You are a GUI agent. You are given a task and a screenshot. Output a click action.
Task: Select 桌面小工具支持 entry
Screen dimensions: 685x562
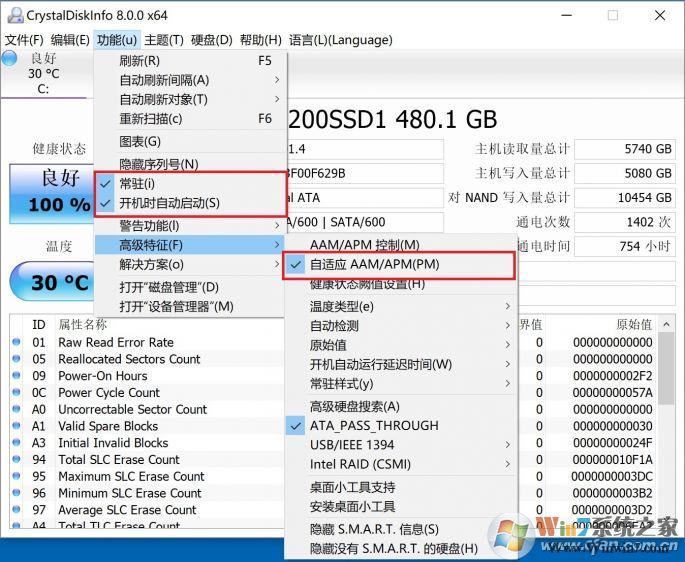[400, 487]
